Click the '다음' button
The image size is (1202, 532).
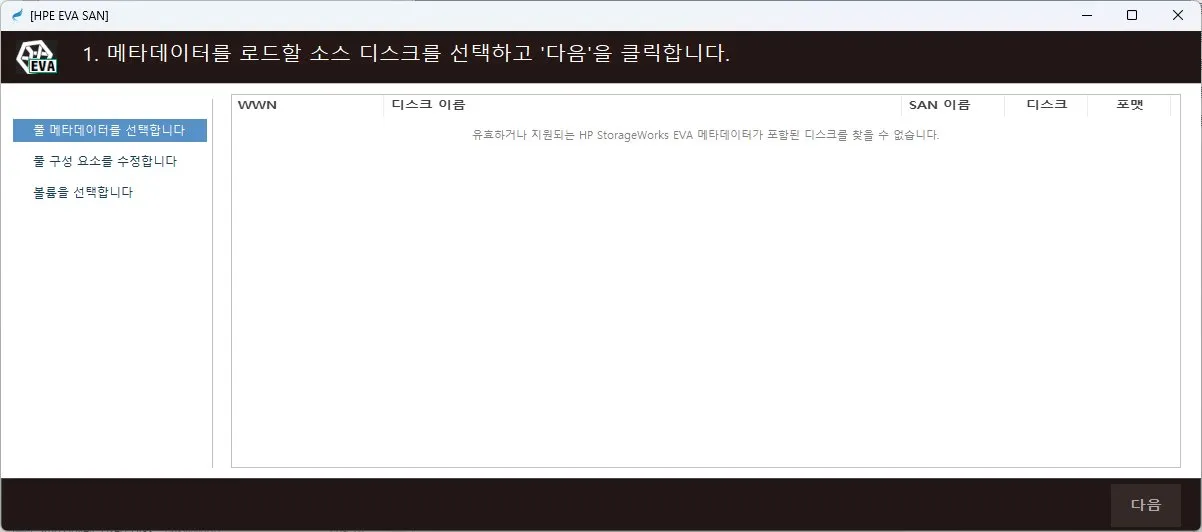pyautogui.click(x=1146, y=505)
